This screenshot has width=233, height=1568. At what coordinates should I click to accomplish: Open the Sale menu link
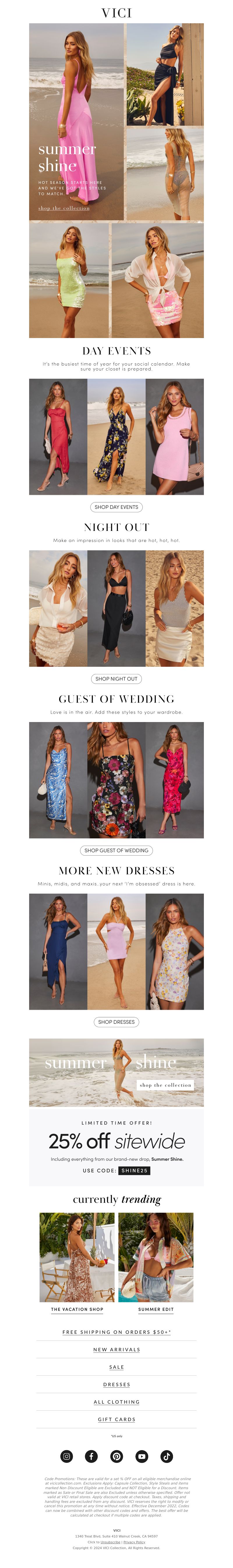coord(116,1367)
